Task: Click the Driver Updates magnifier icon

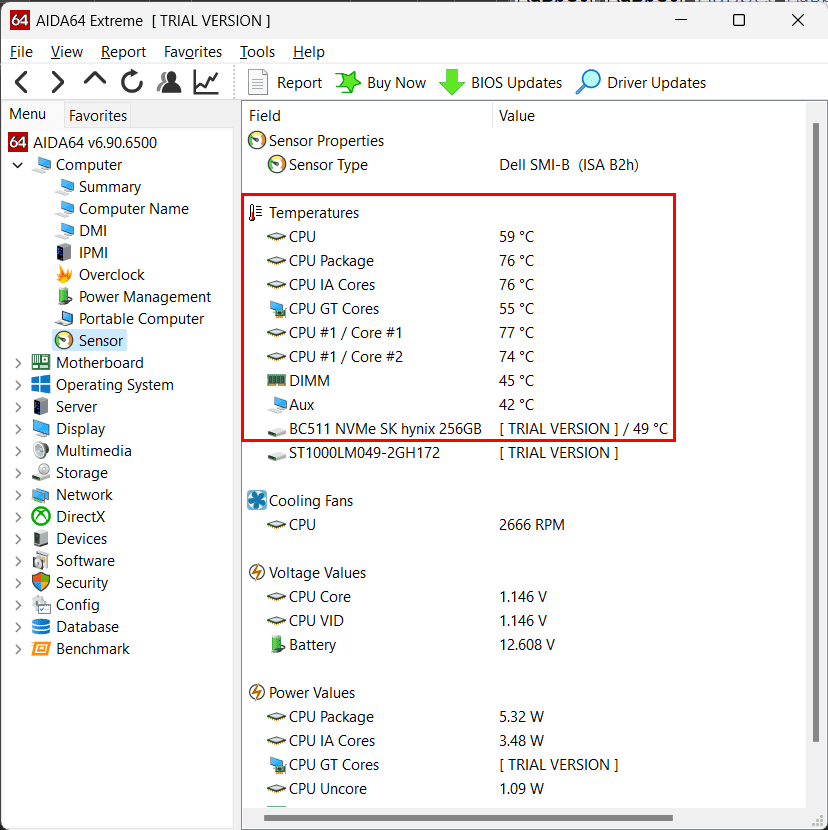Action: point(592,82)
